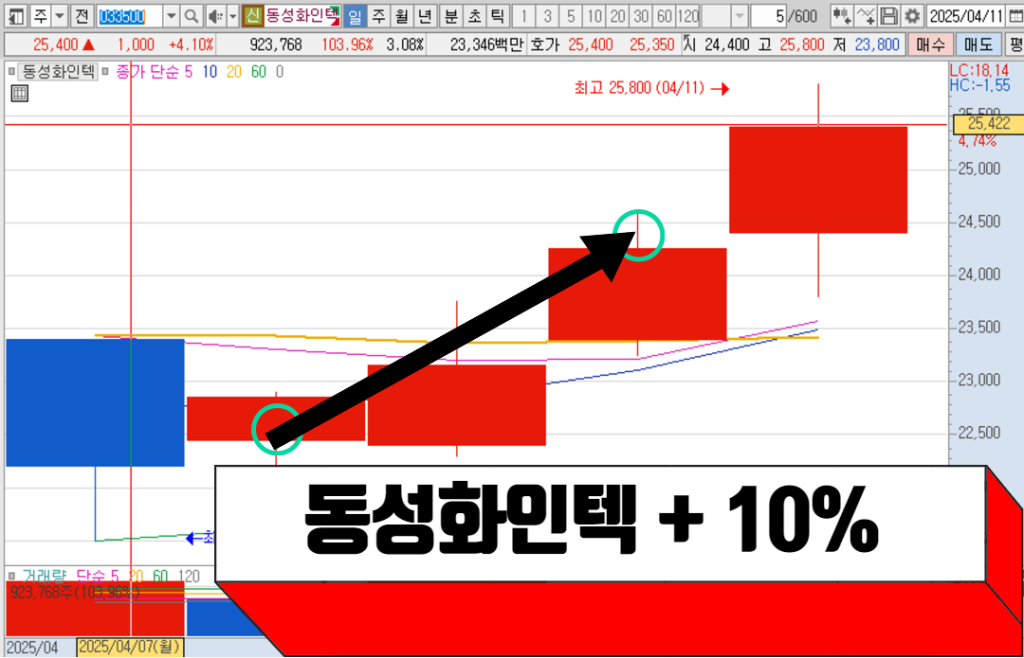Switch to weekly 주 chart

point(378,16)
